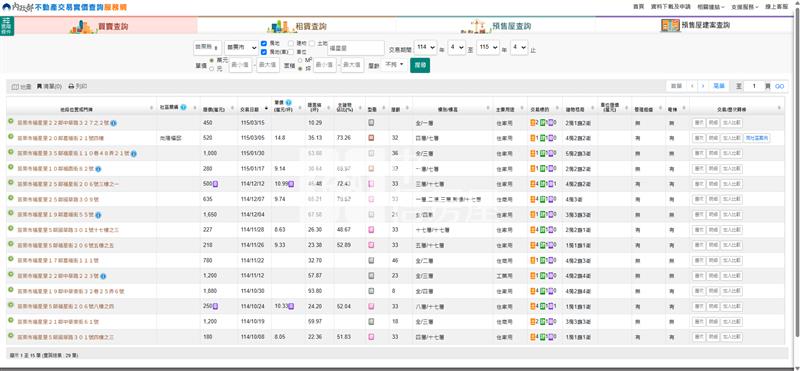Click building type icon in 114/11/28 row

371,230
